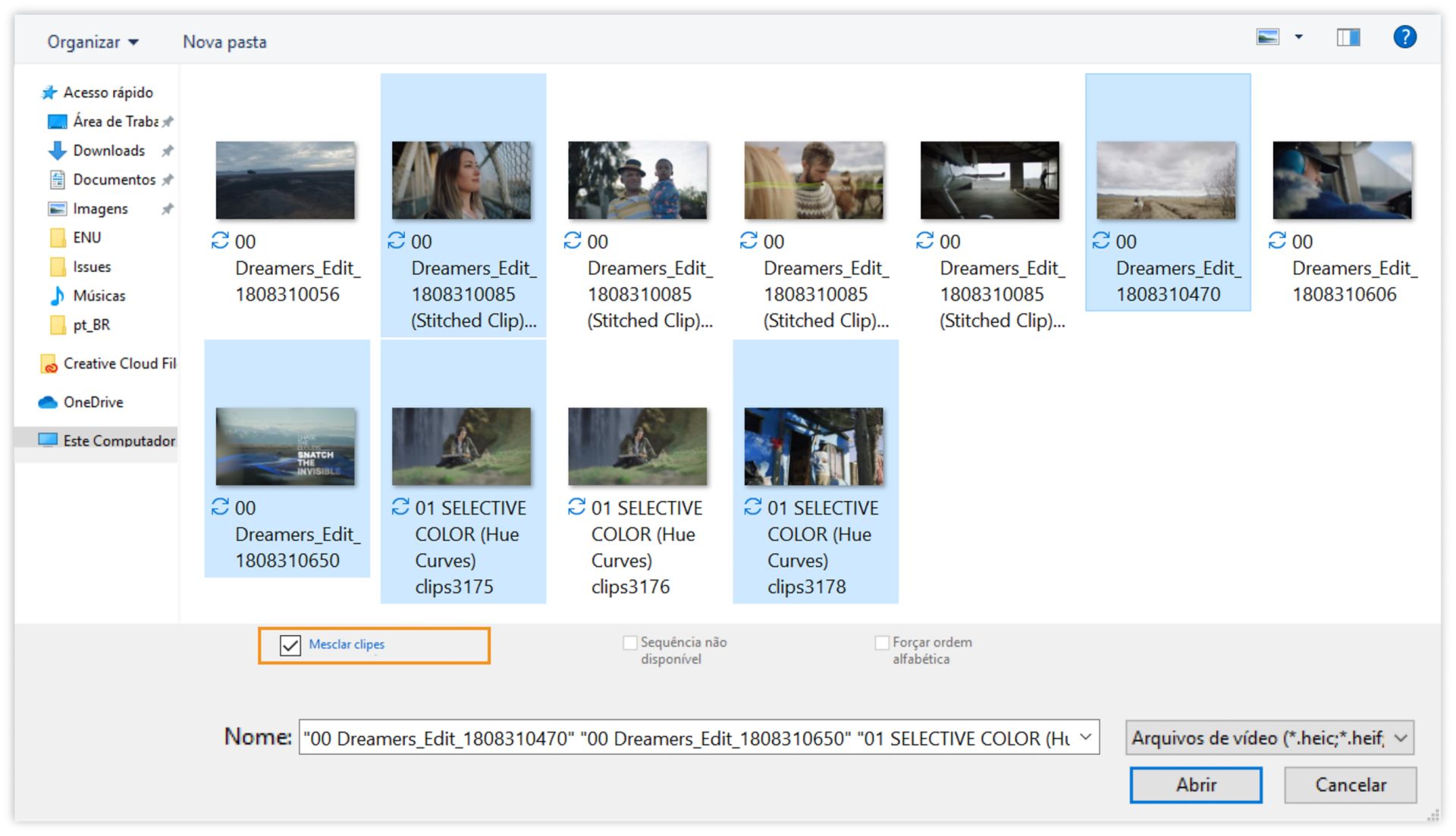The width and height of the screenshot is (1456, 836).
Task: Open the pt_BR folder in sidebar
Action: pyautogui.click(x=89, y=324)
